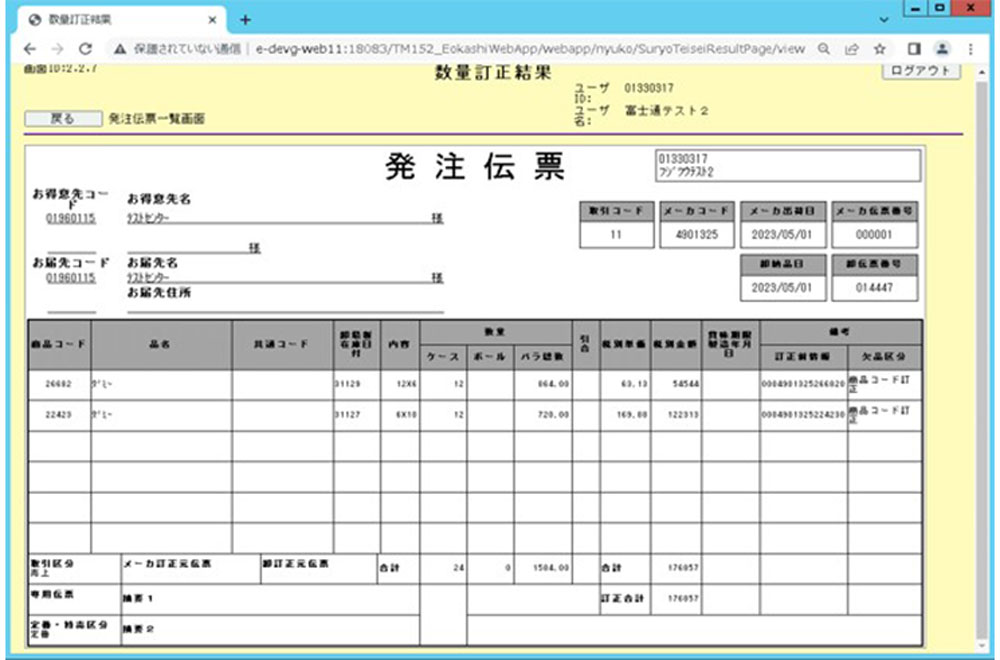Click product code 22423 in the table
Screen dimensions: 1000x660
pos(59,415)
